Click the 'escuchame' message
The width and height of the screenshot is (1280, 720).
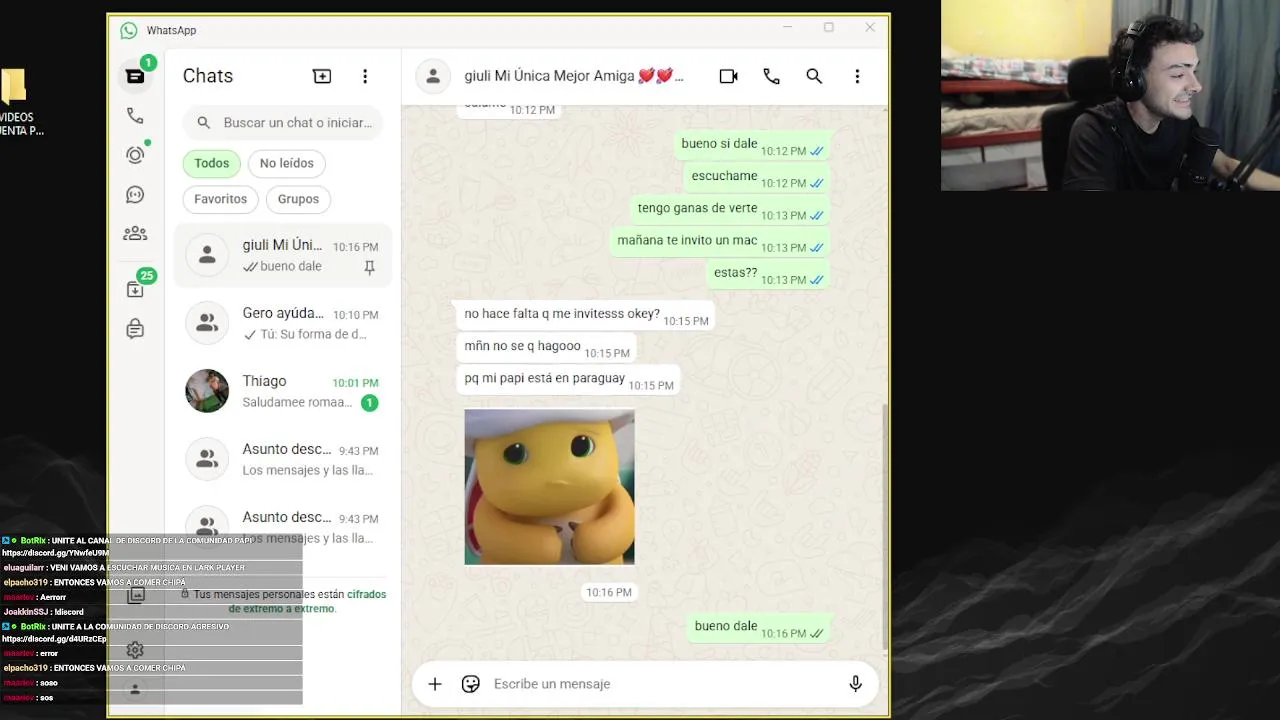click(757, 177)
